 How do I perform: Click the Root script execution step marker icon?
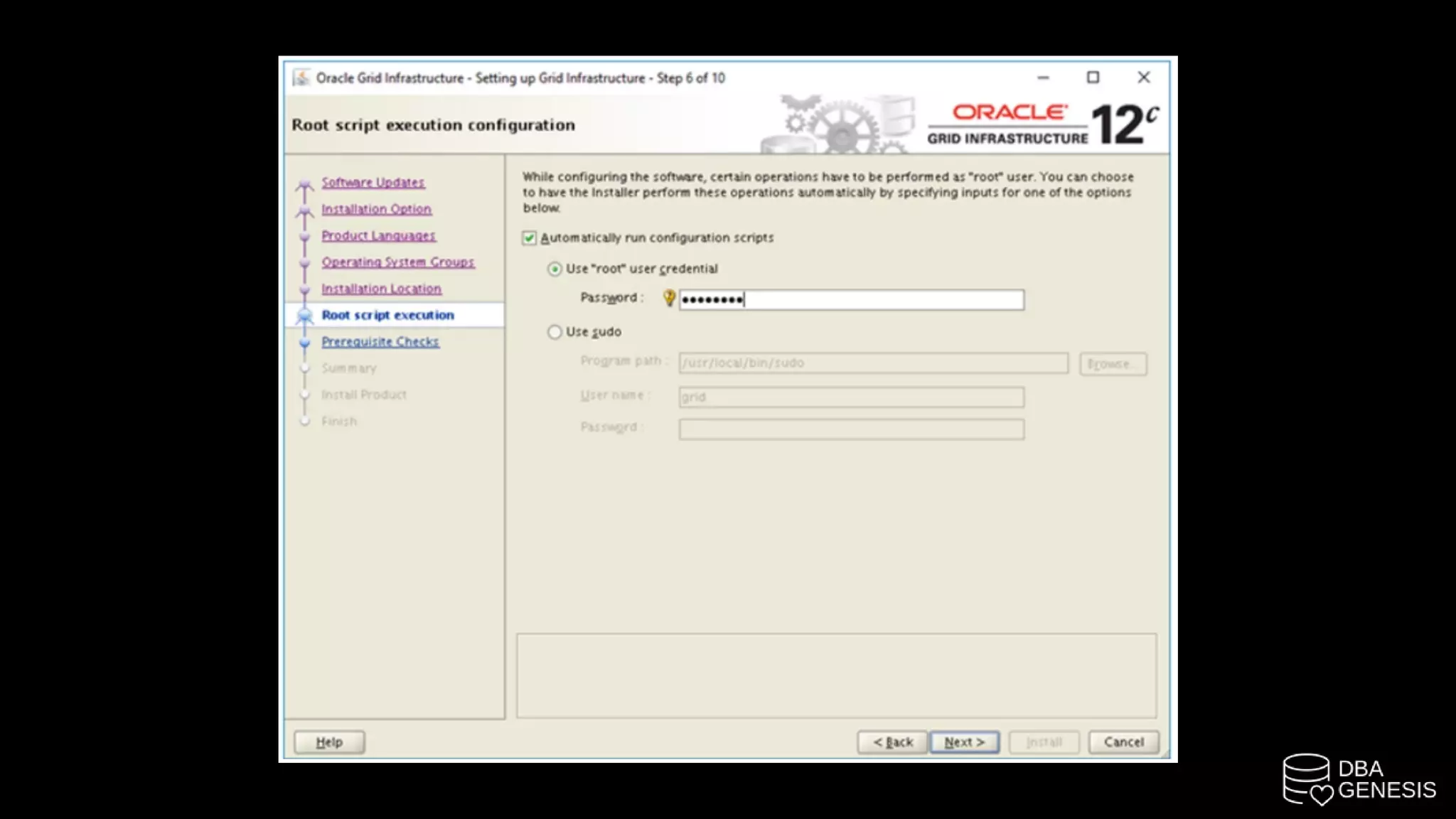(x=304, y=316)
